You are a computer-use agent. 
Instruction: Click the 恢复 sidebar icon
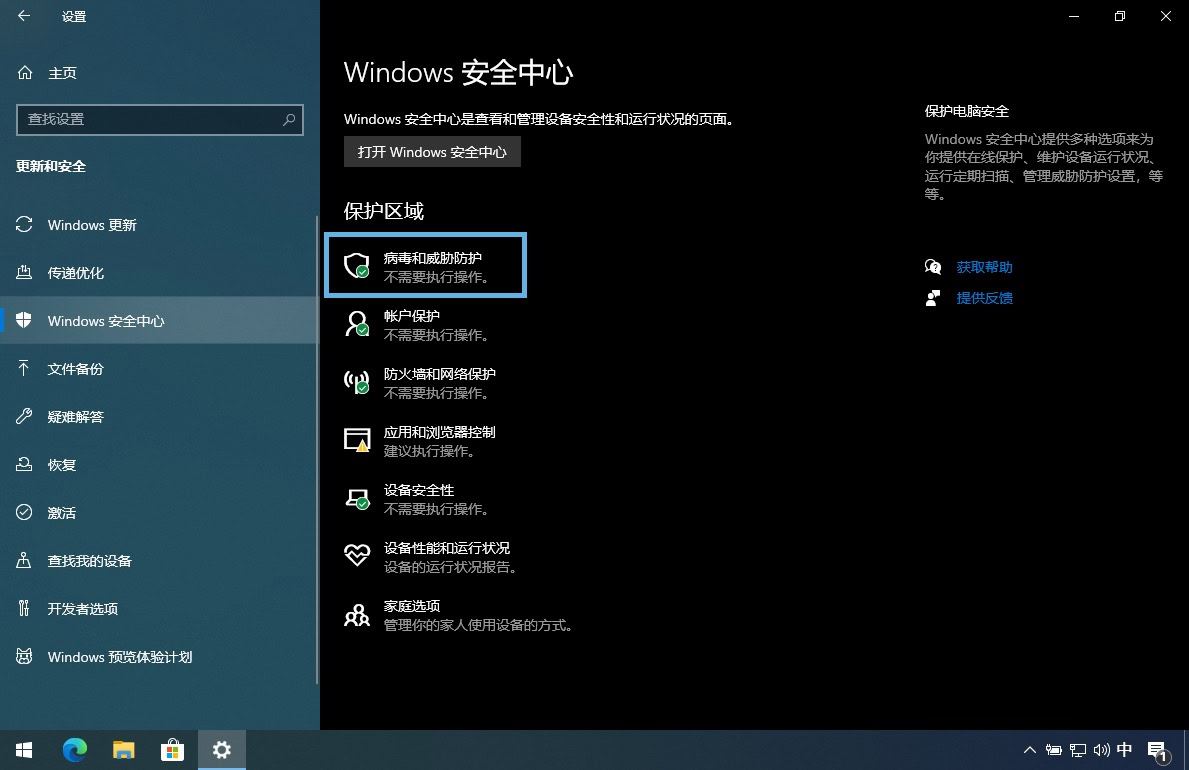(24, 464)
